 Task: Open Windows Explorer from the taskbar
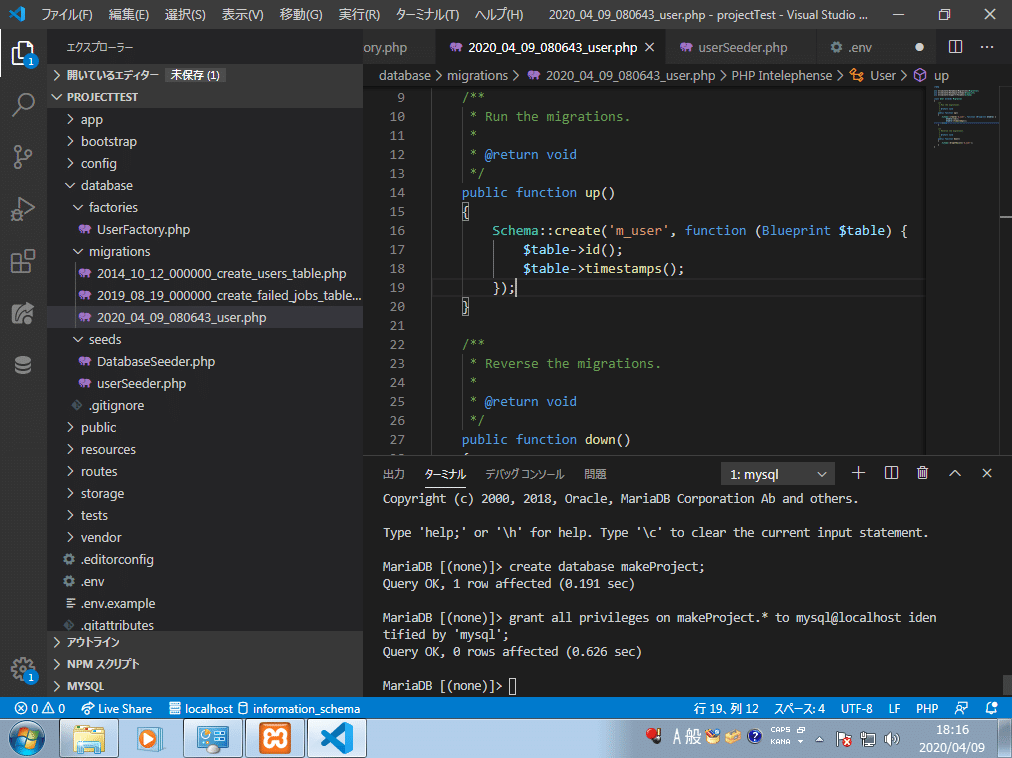pyautogui.click(x=88, y=738)
